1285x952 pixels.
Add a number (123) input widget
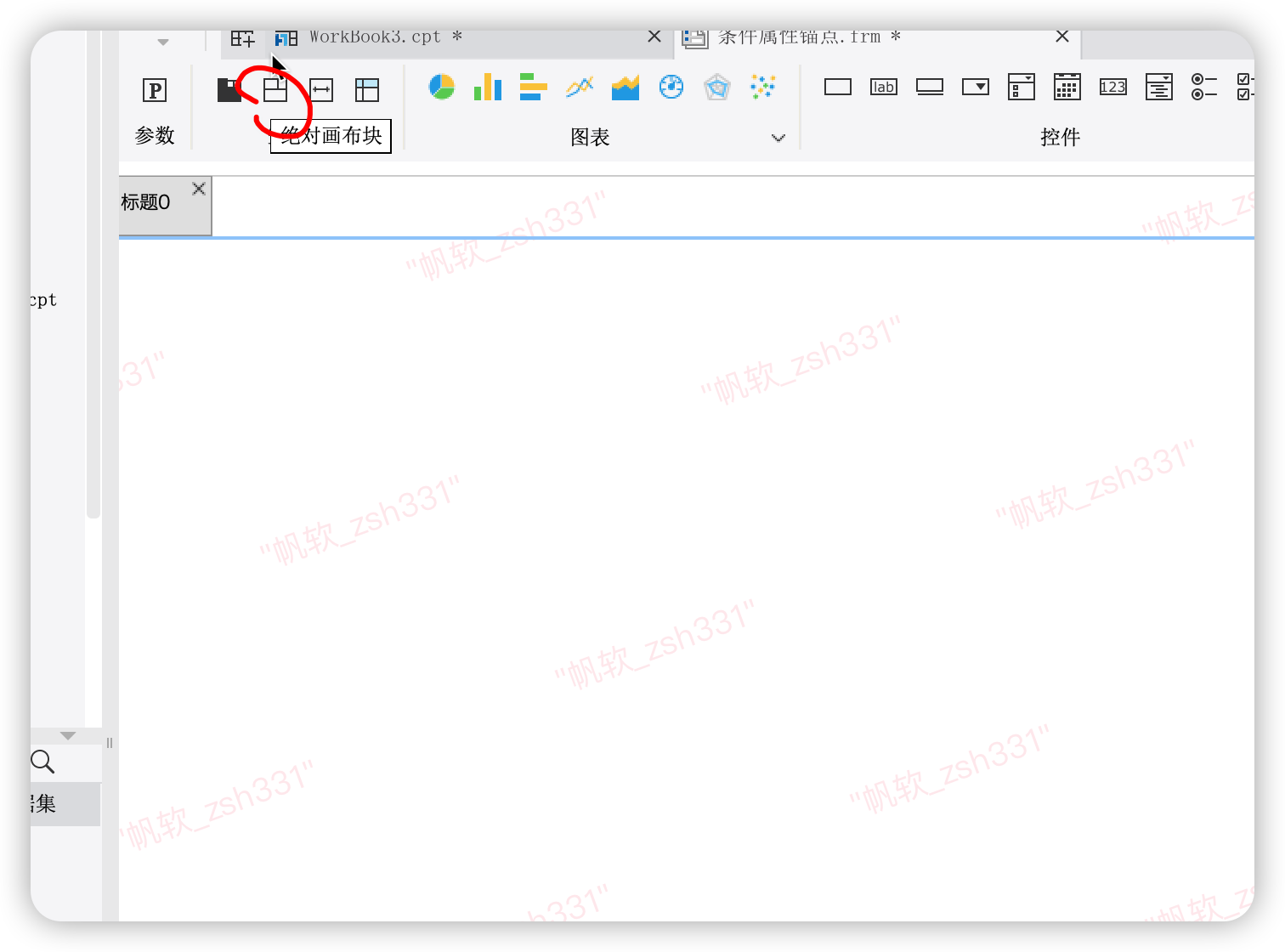tap(1113, 87)
